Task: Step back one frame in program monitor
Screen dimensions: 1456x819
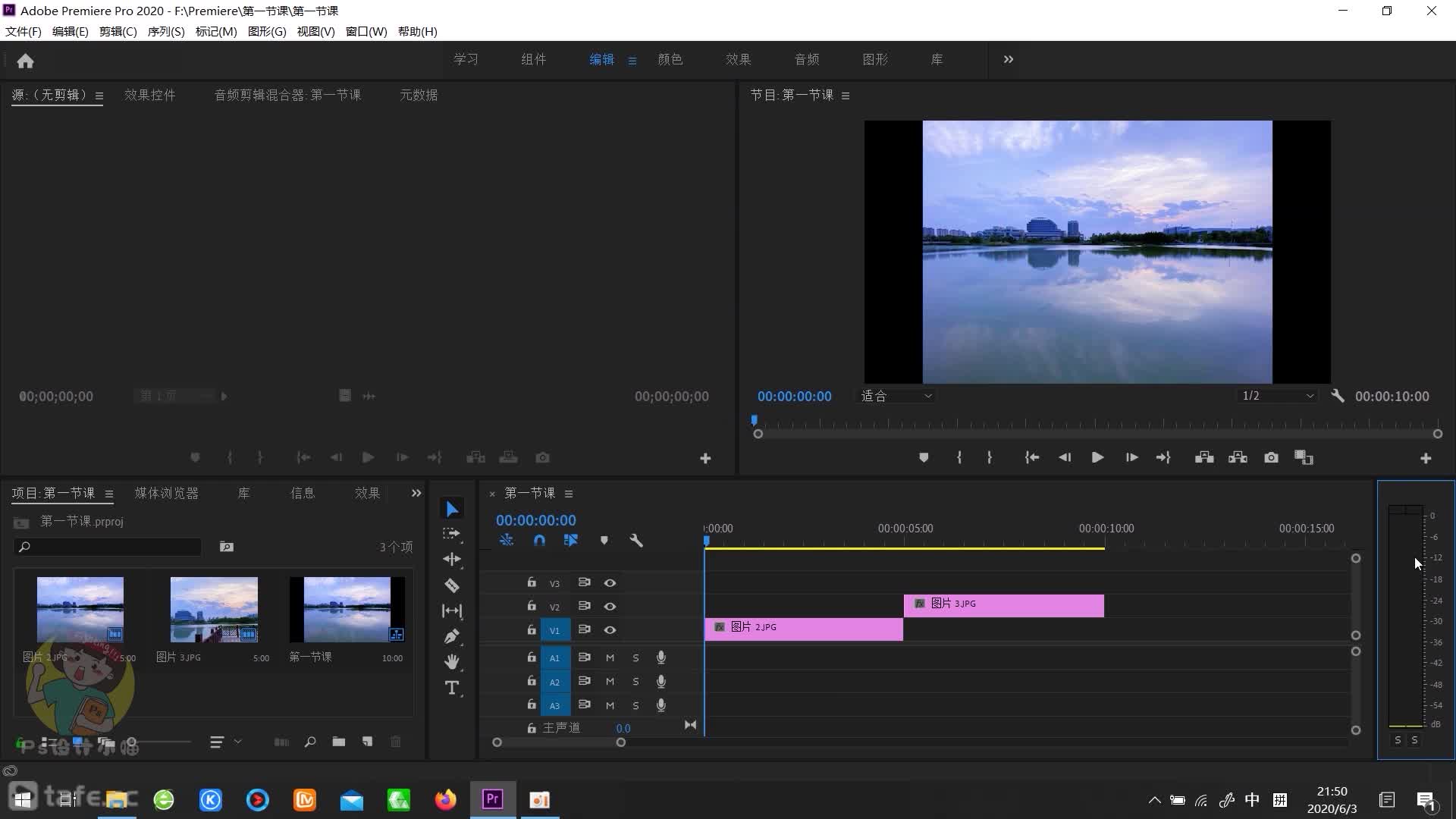Action: (1065, 458)
